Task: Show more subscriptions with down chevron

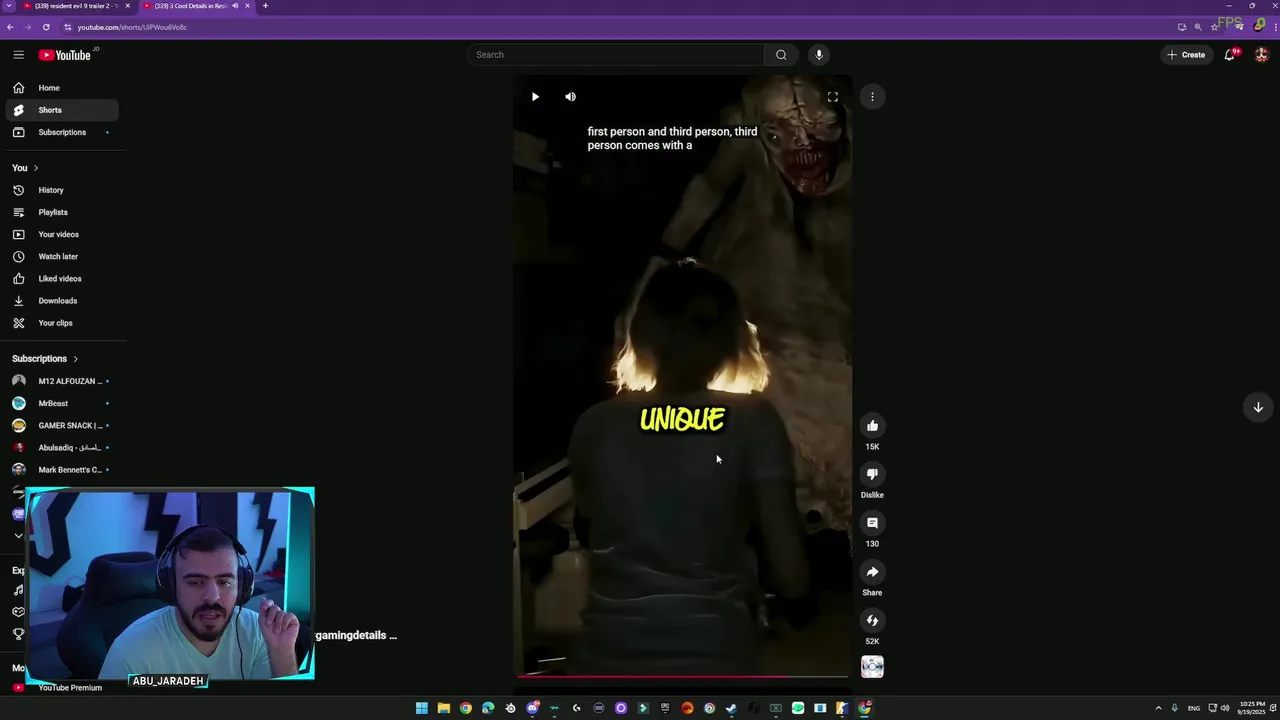Action: click(x=18, y=536)
